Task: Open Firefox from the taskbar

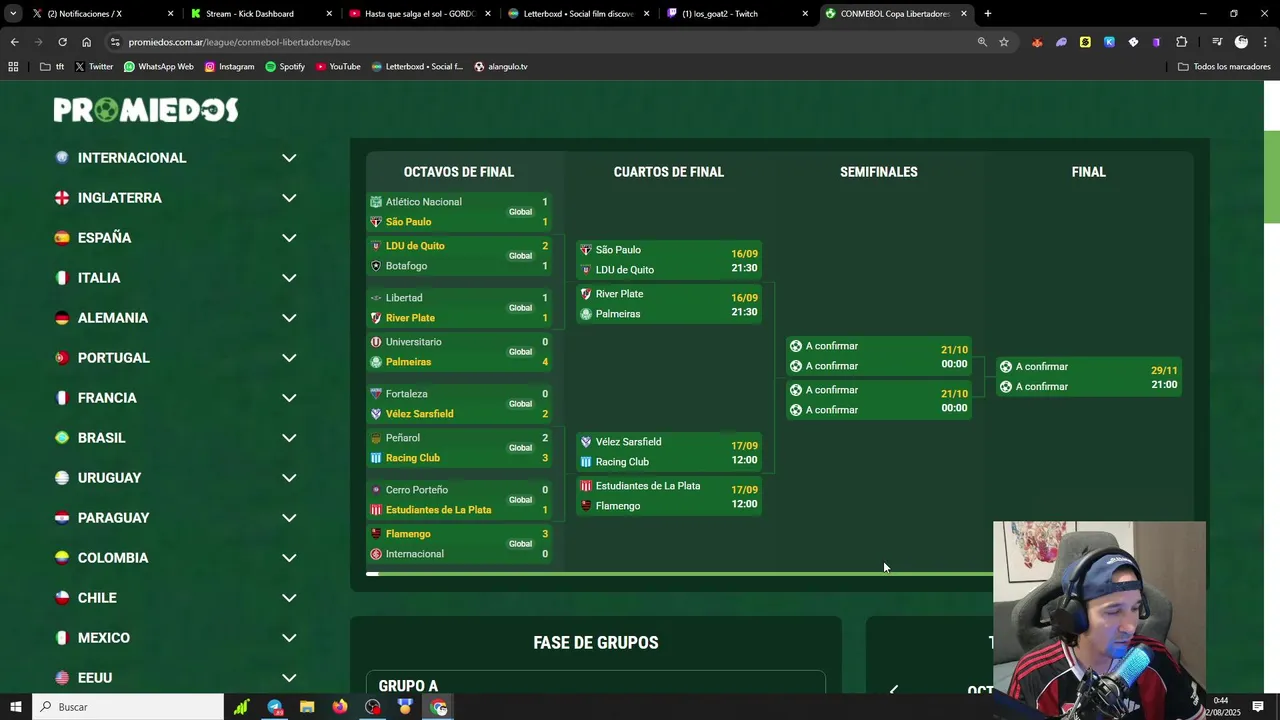Action: click(x=340, y=707)
